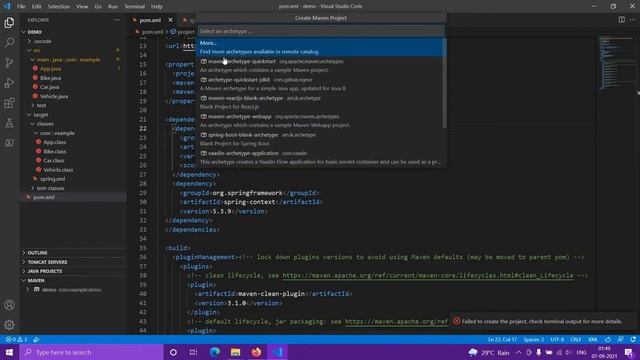Click the Select an archetype input field
The image size is (640, 360).
(321, 31)
